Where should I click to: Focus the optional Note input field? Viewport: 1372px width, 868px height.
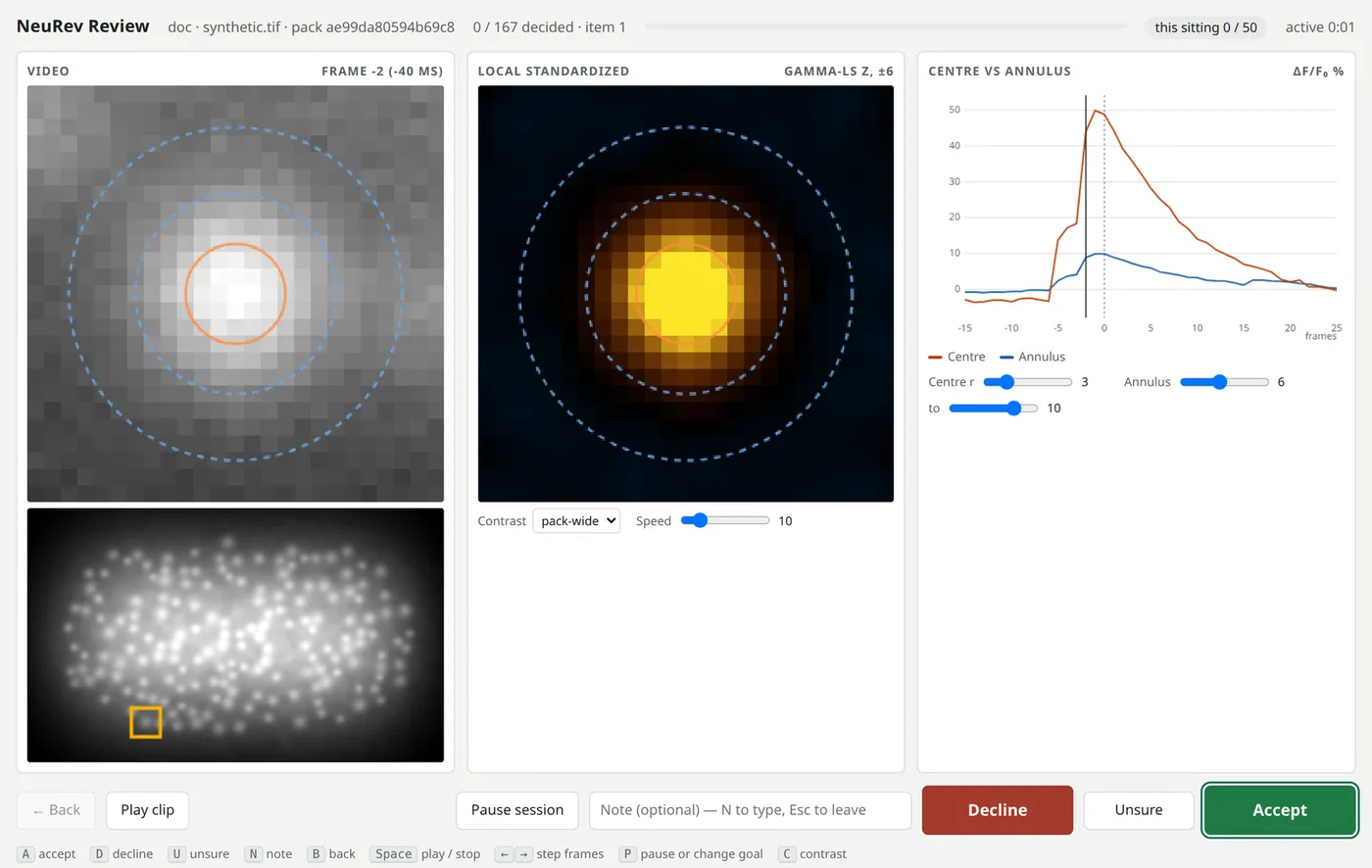[x=750, y=810]
